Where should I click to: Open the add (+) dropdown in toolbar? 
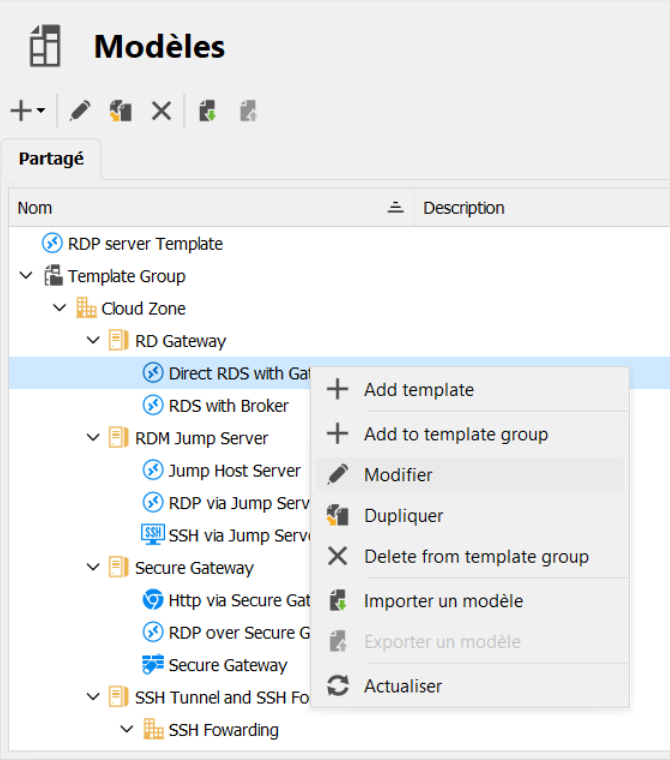pyautogui.click(x=27, y=111)
